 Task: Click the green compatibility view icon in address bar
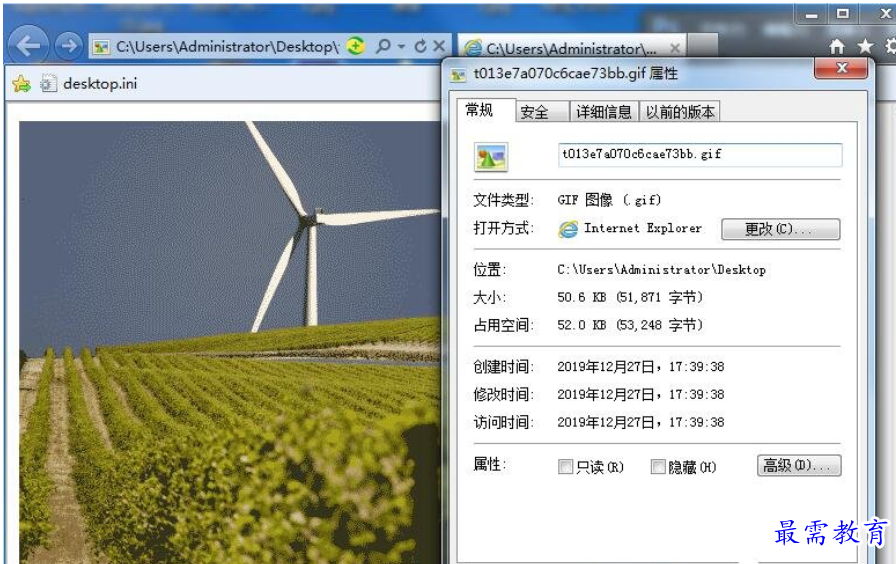point(355,46)
